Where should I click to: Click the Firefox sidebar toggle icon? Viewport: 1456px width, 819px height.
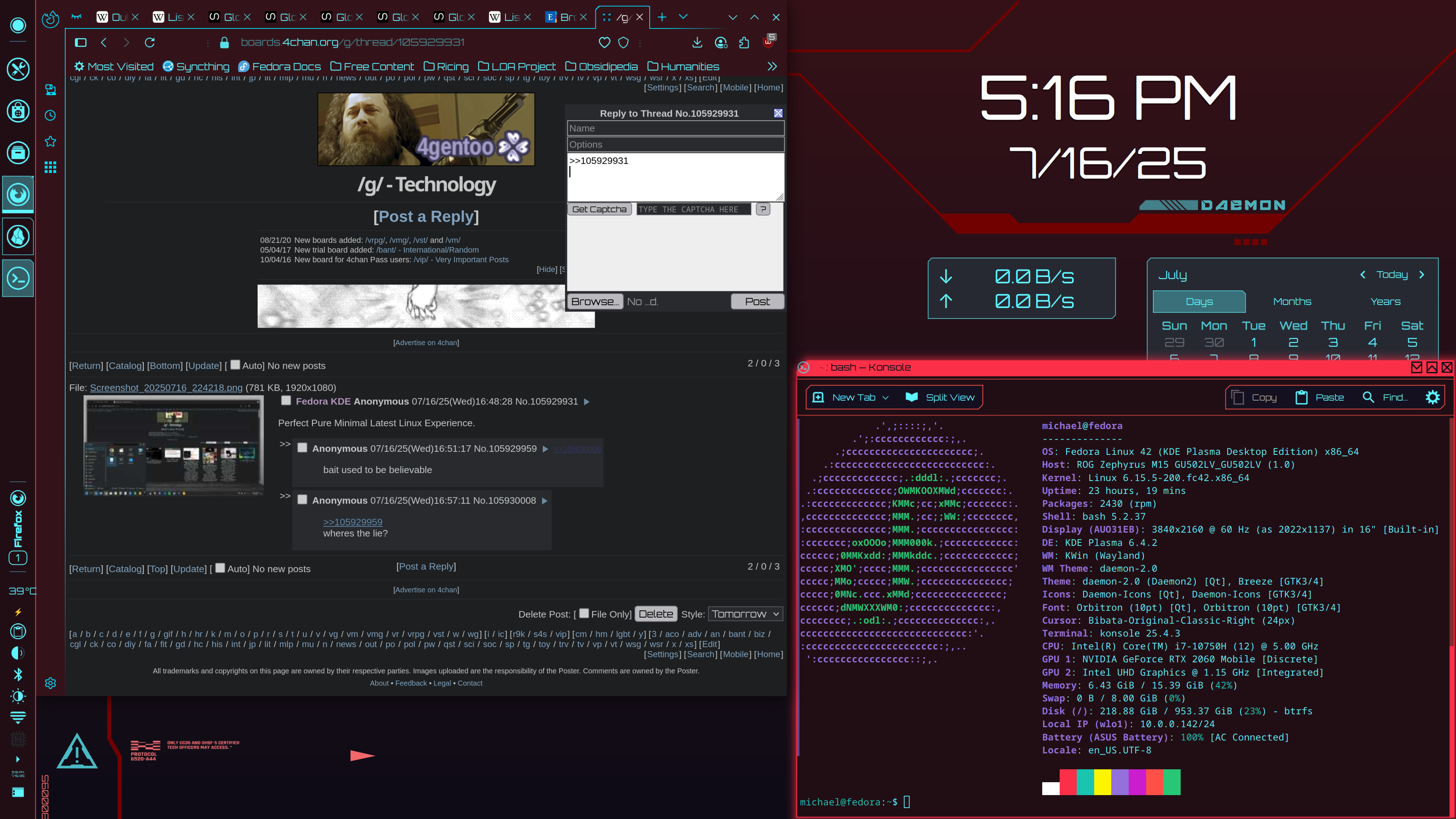tap(81, 42)
